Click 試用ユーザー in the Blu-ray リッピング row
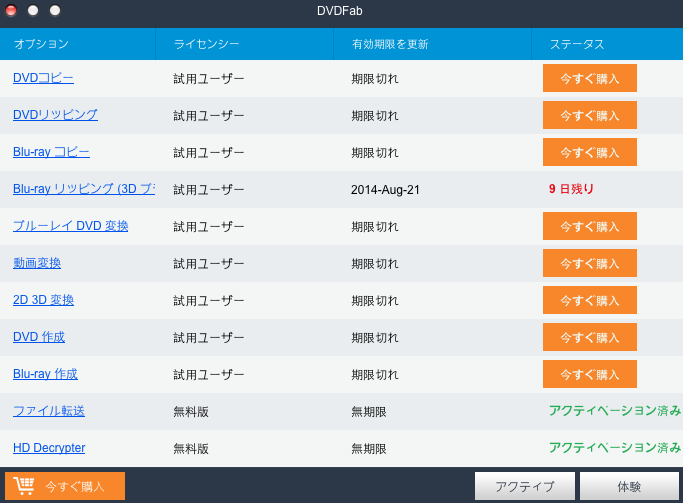Viewport: 683px width, 503px height. tap(209, 190)
